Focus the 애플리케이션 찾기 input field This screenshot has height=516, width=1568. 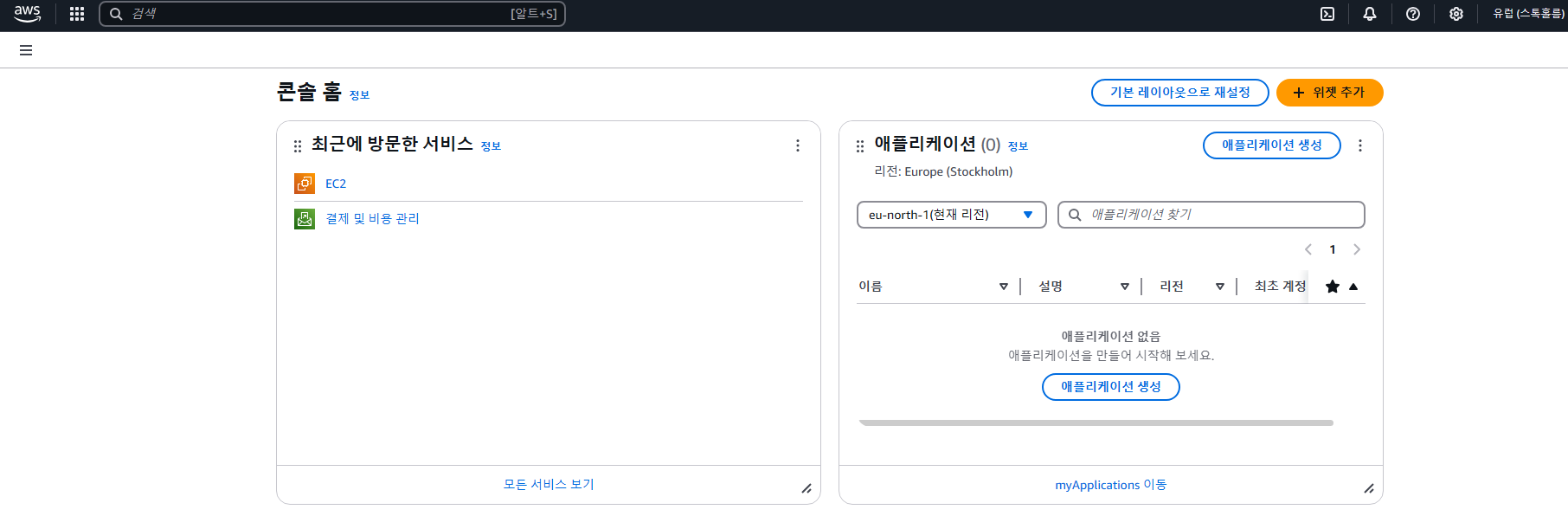[1211, 215]
